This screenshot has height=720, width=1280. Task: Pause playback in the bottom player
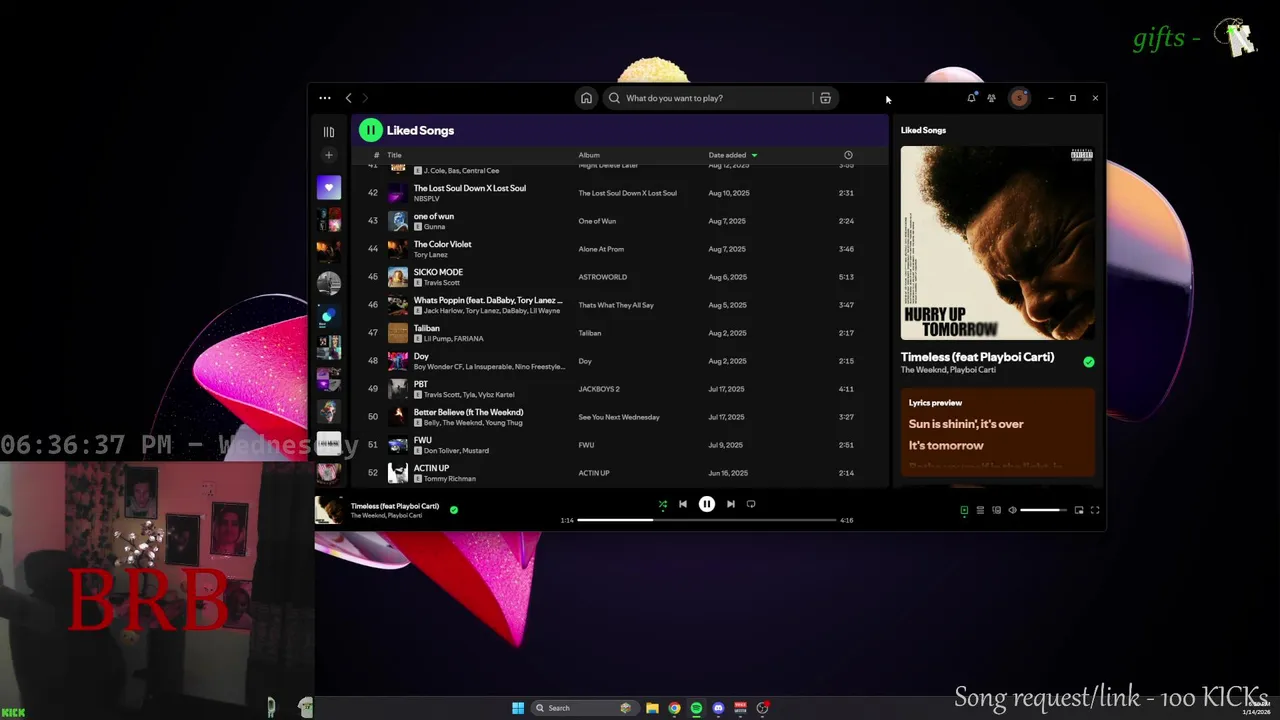click(x=706, y=504)
